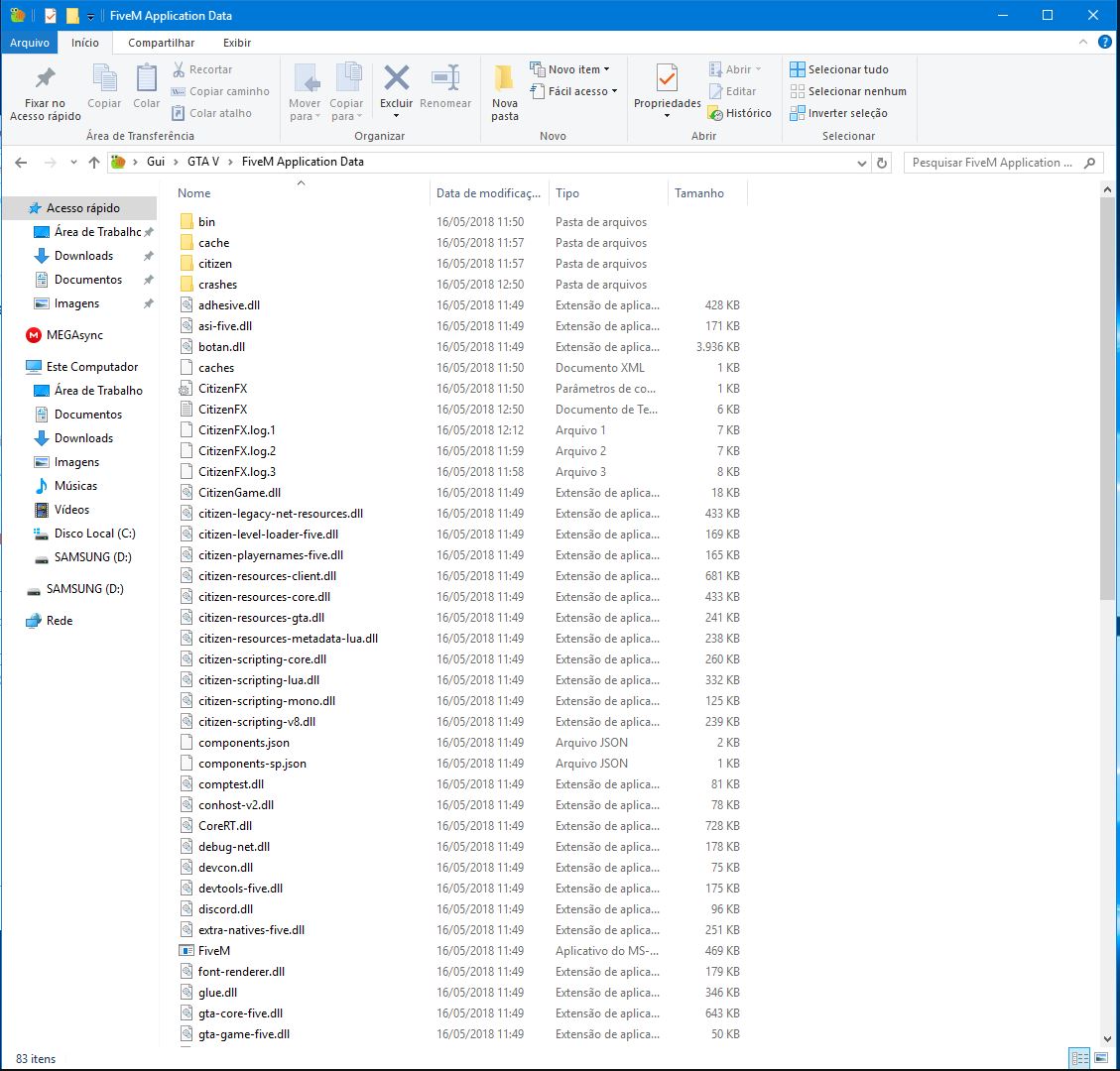Screen dimensions: 1120x1071
Task: Open Propriedades checkmark icon
Action: [x=668, y=77]
